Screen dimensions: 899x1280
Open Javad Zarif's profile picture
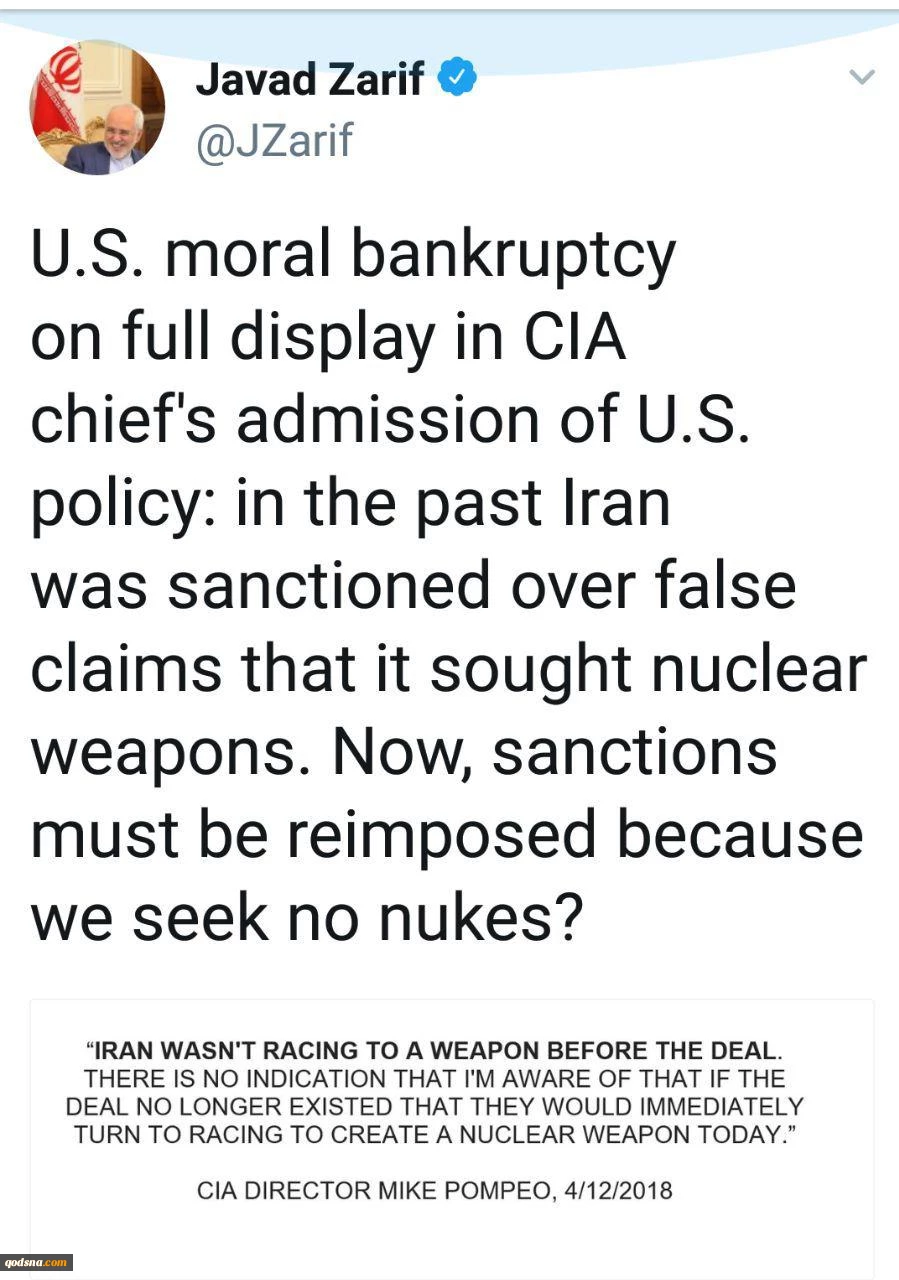point(97,108)
